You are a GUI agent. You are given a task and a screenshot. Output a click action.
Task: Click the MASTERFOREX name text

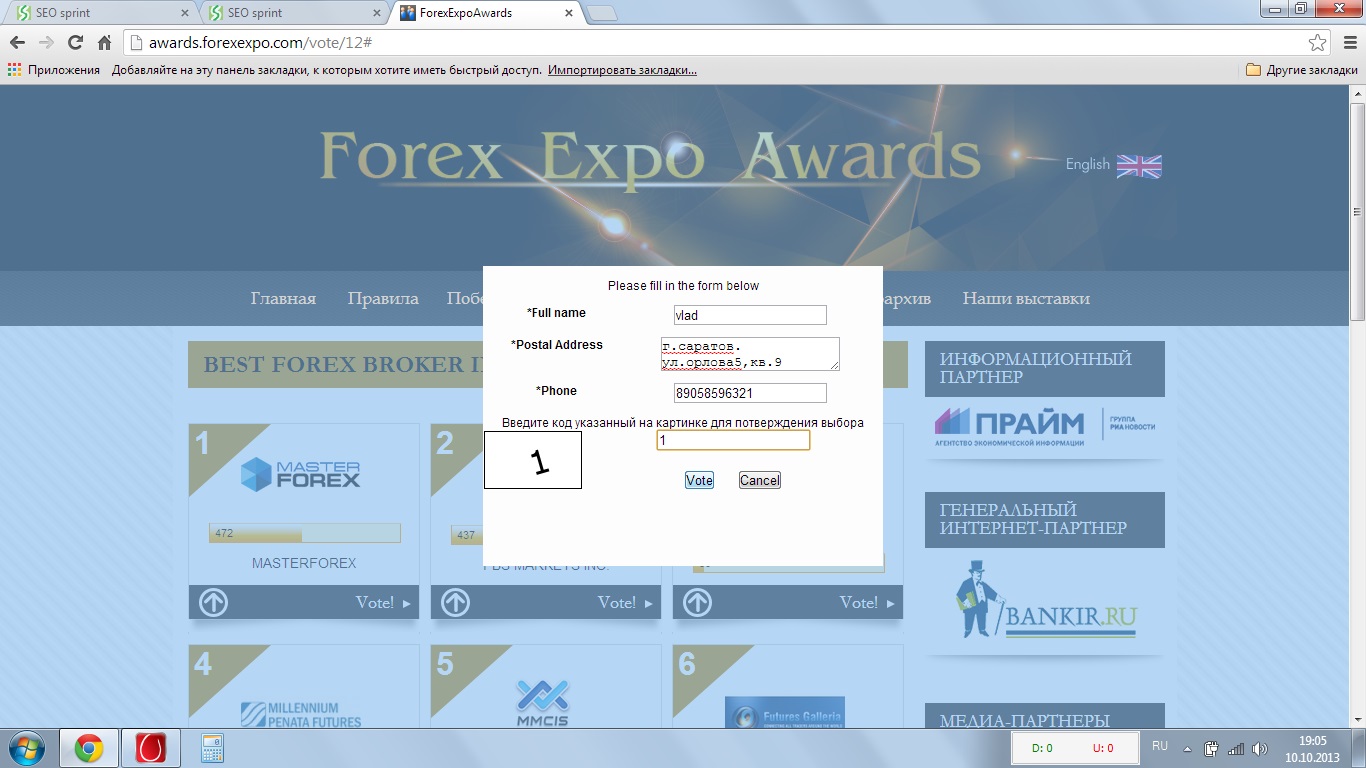pos(304,563)
